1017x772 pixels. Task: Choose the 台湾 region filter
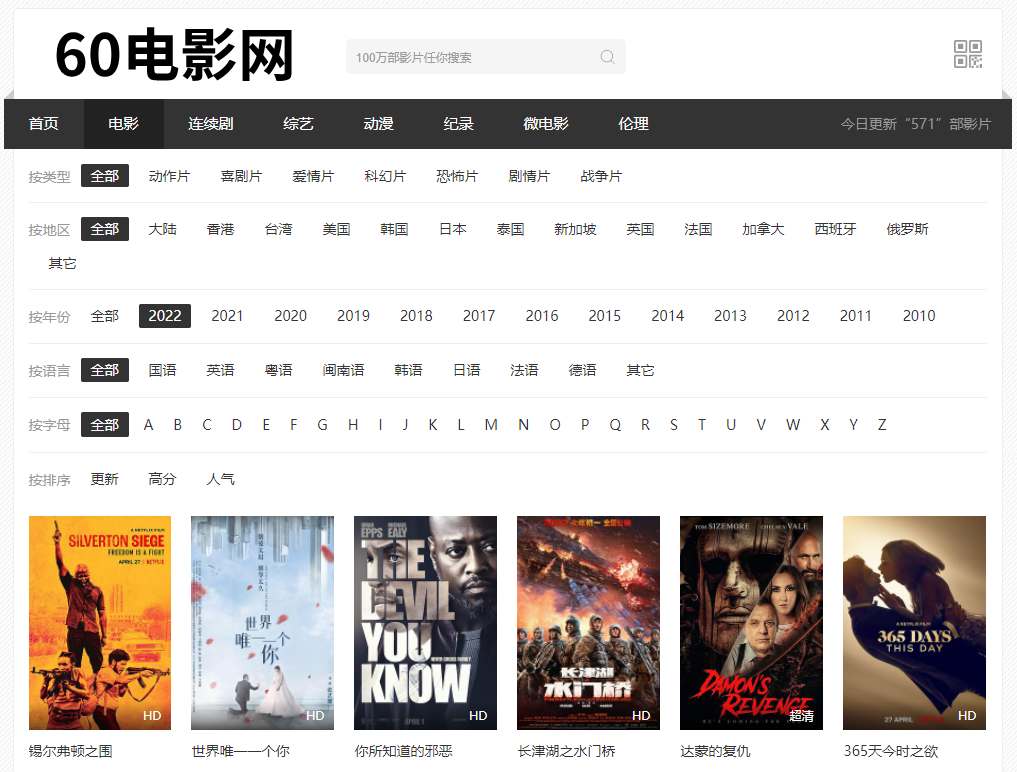point(278,229)
